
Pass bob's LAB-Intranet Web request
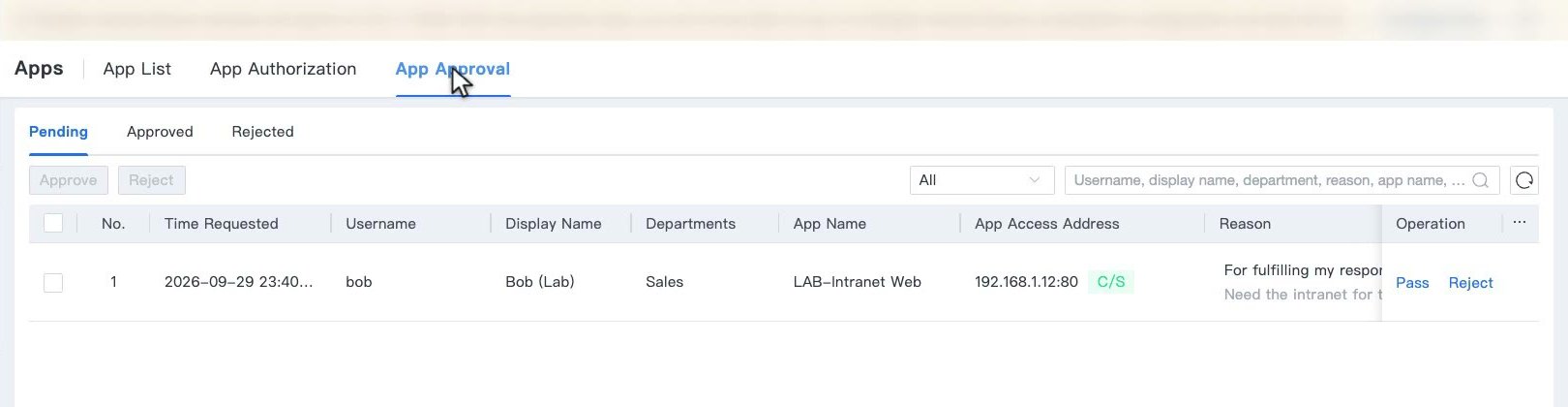point(1412,283)
